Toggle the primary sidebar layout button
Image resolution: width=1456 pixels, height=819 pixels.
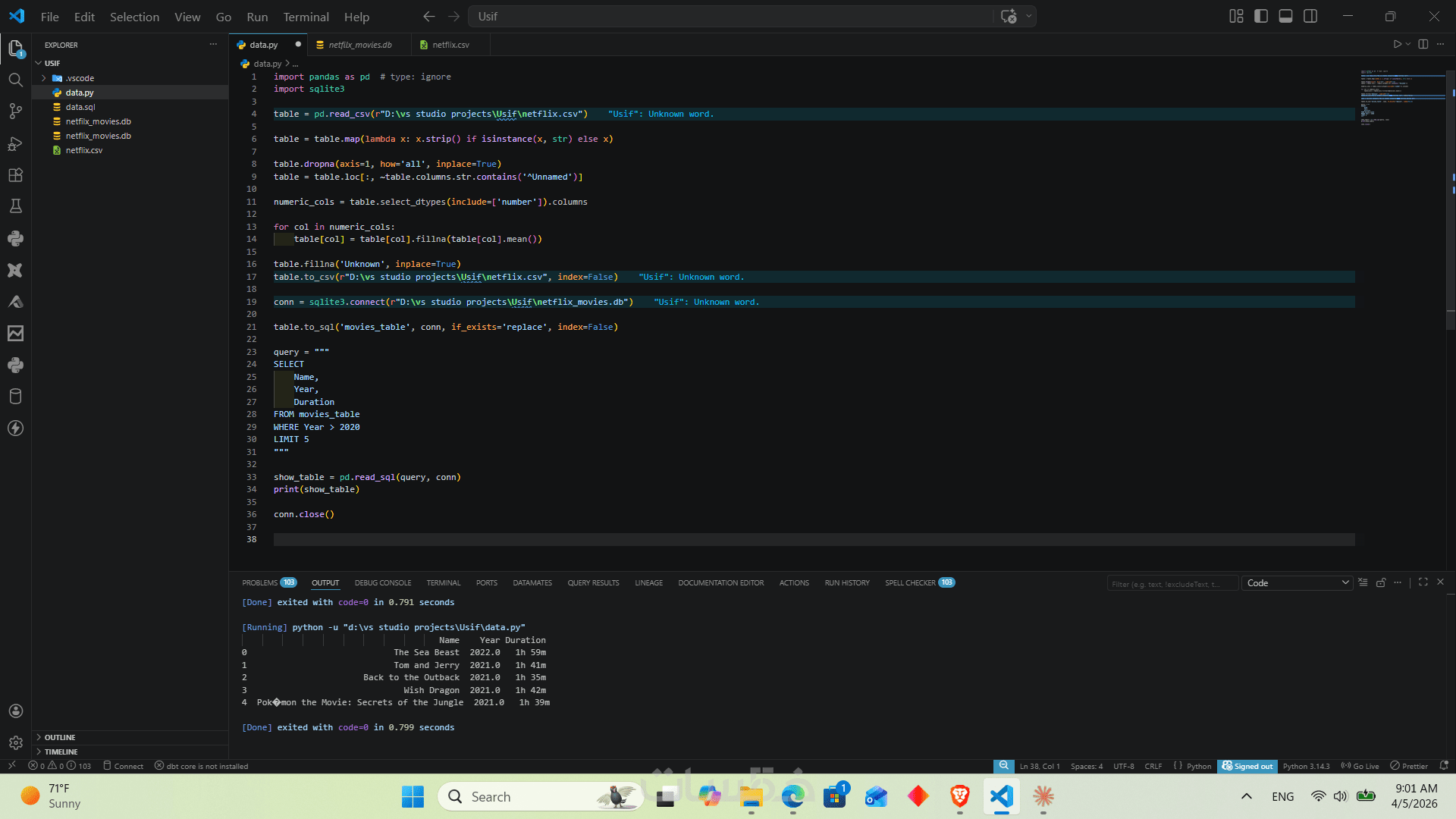point(1261,16)
